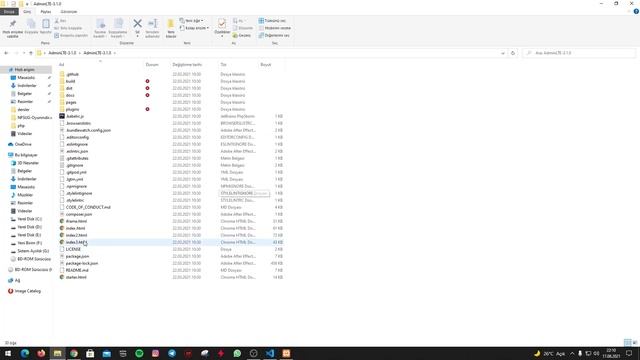The width and height of the screenshot is (640, 360).
Task: Click Tümünü seç (Select all) in ribbon
Action: [x=272, y=21]
